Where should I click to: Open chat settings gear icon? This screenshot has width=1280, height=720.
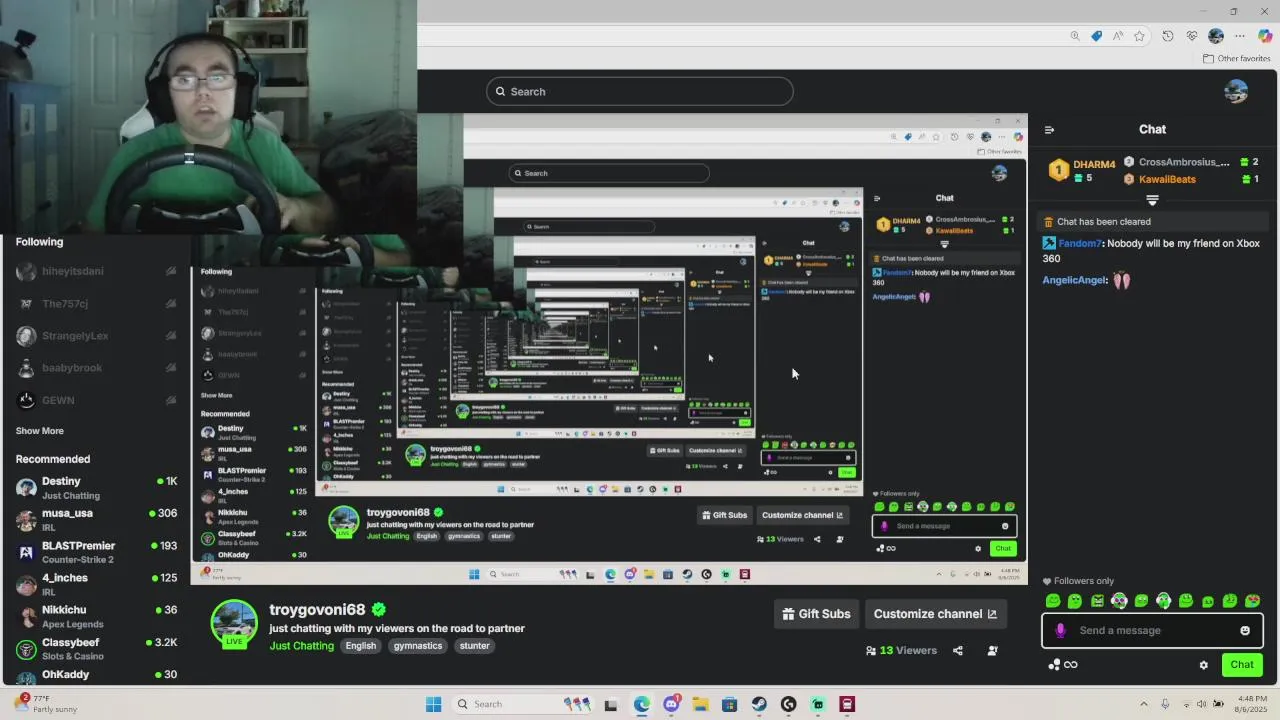[x=1203, y=665]
